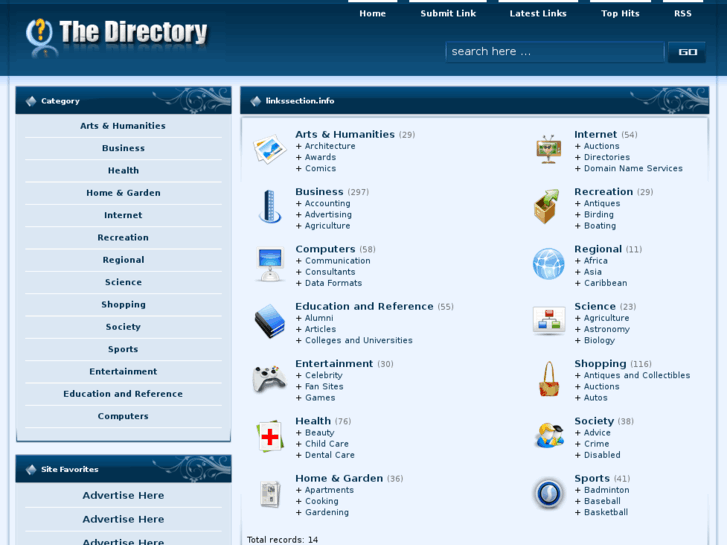Select Internet in the Category sidebar

(x=123, y=215)
